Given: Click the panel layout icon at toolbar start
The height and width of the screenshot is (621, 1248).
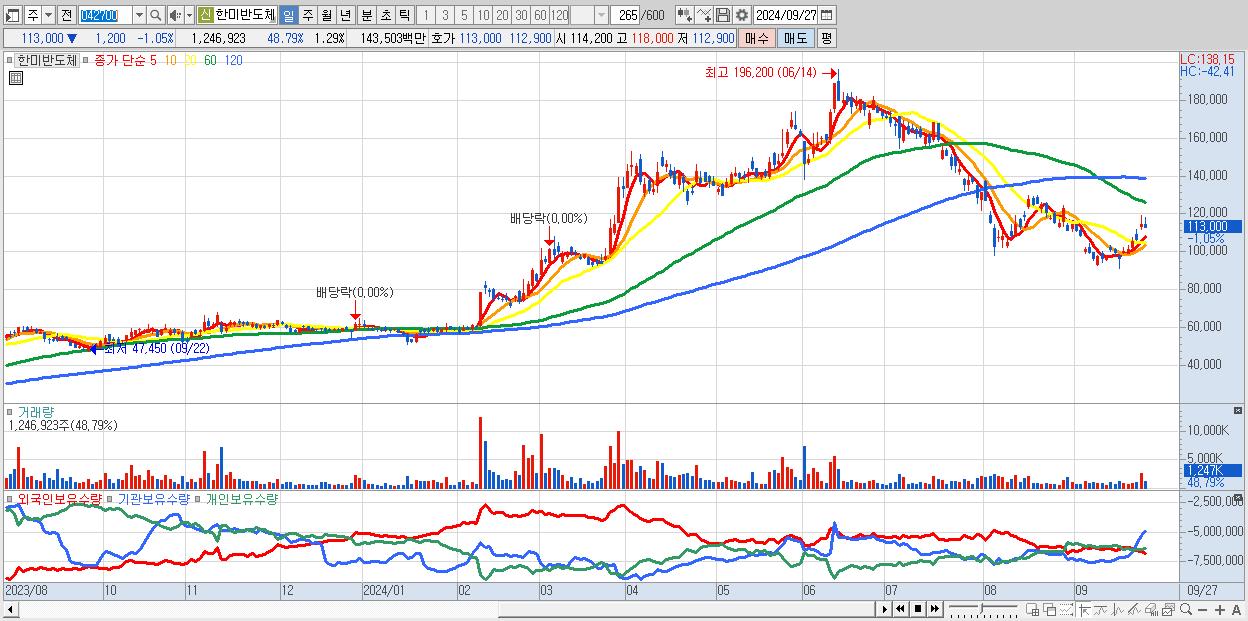Looking at the screenshot, I should tap(11, 15).
